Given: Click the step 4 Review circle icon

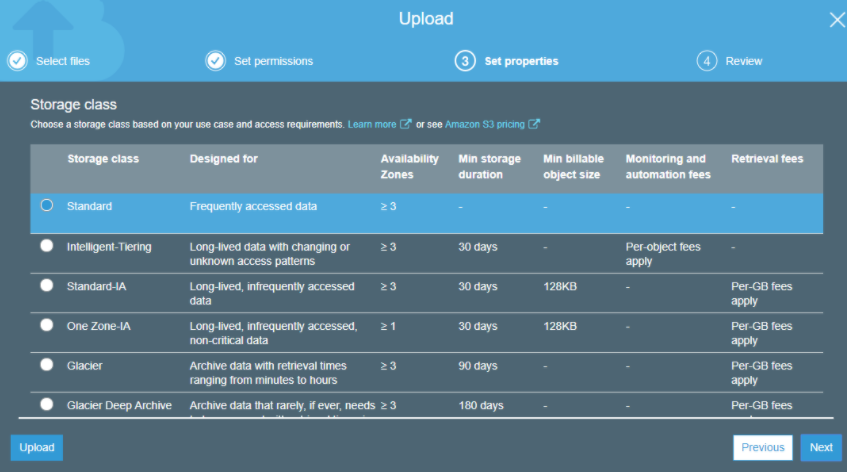Looking at the screenshot, I should (707, 61).
